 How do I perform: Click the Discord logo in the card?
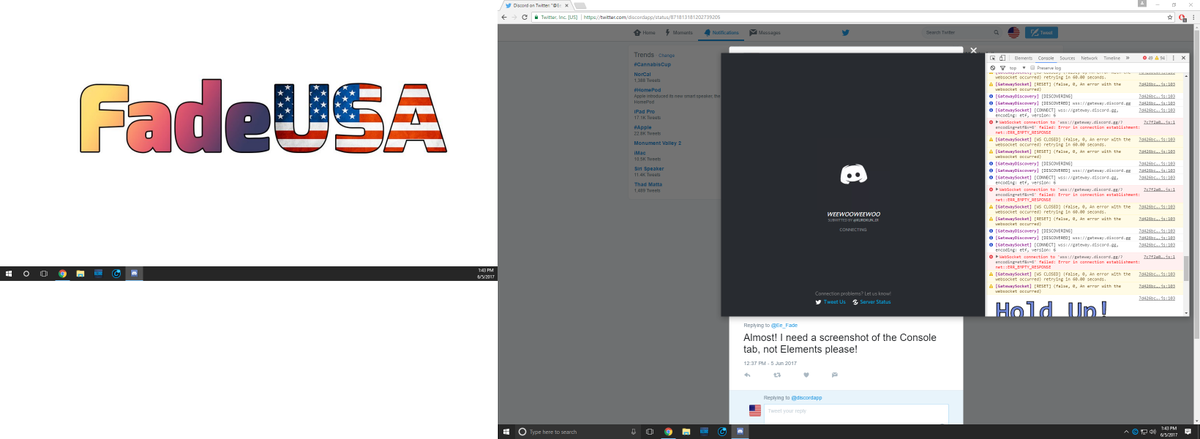853,176
